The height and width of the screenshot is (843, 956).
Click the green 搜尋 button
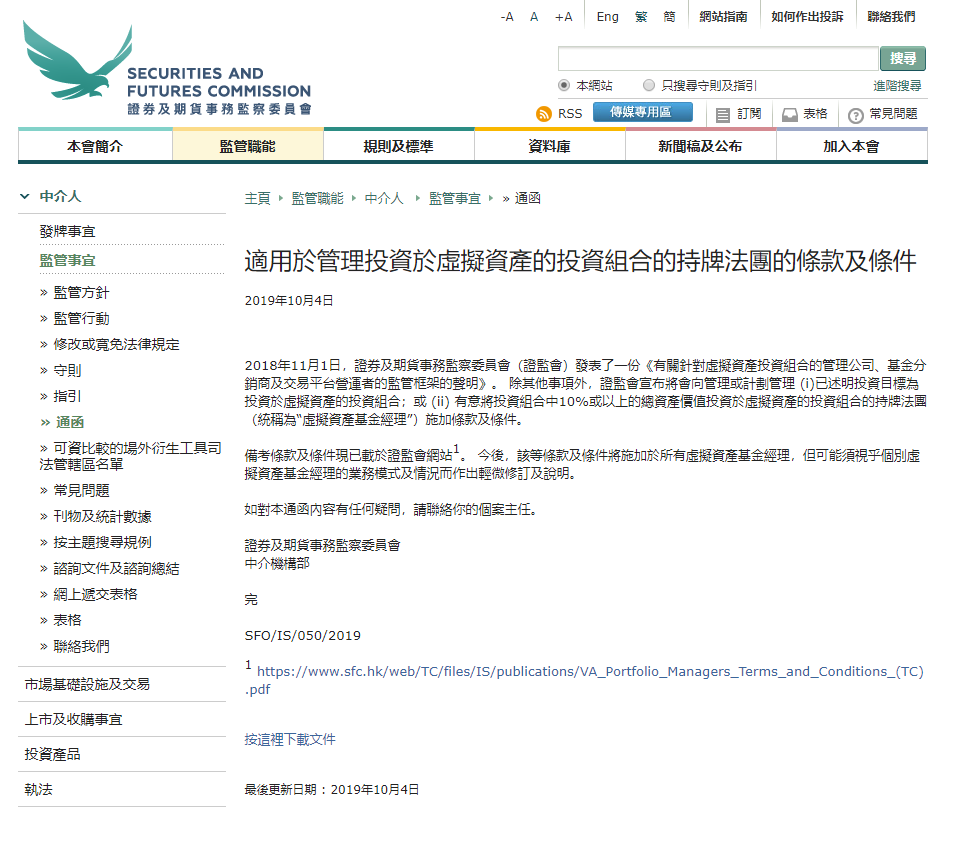click(x=902, y=59)
